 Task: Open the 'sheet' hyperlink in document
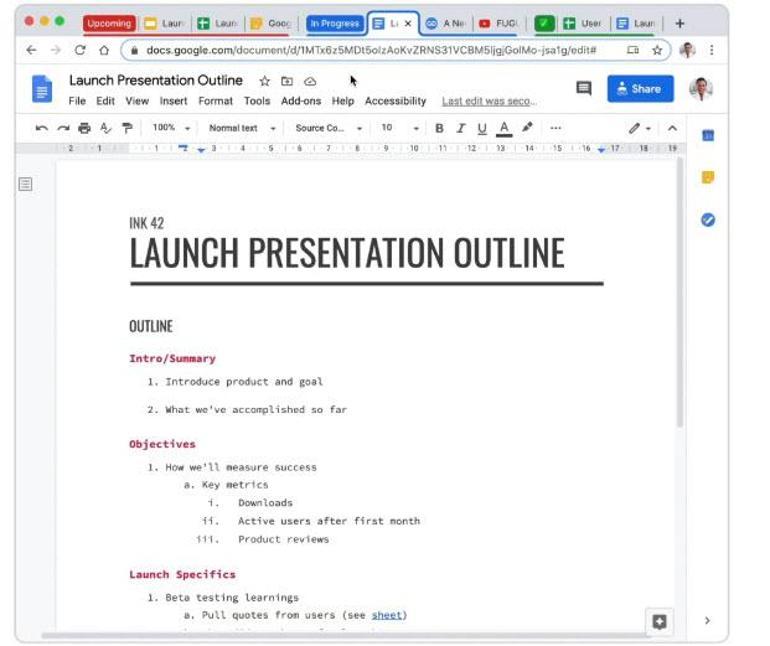388,615
